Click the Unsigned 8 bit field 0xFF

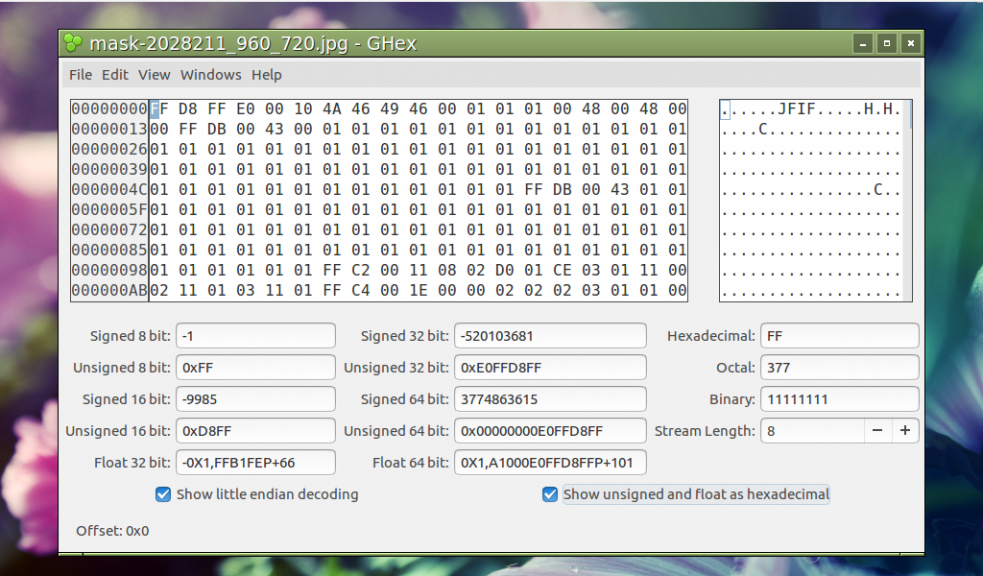pos(256,367)
